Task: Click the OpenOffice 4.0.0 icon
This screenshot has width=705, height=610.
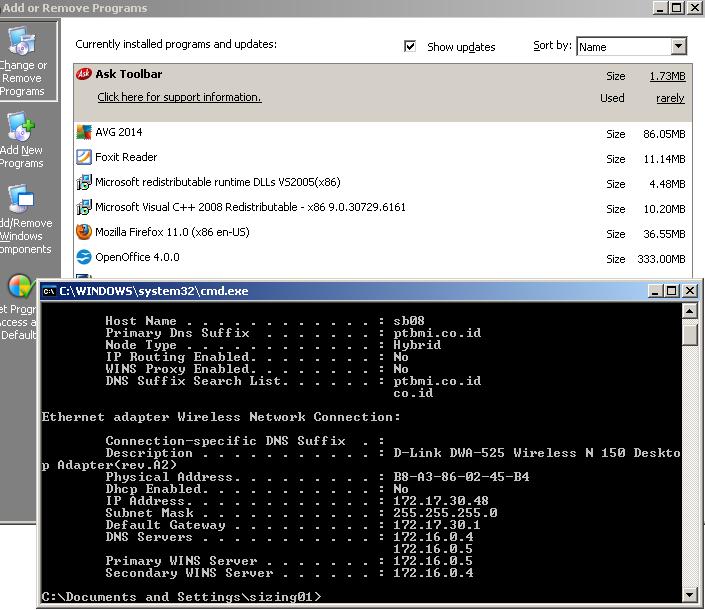Action: [84, 257]
